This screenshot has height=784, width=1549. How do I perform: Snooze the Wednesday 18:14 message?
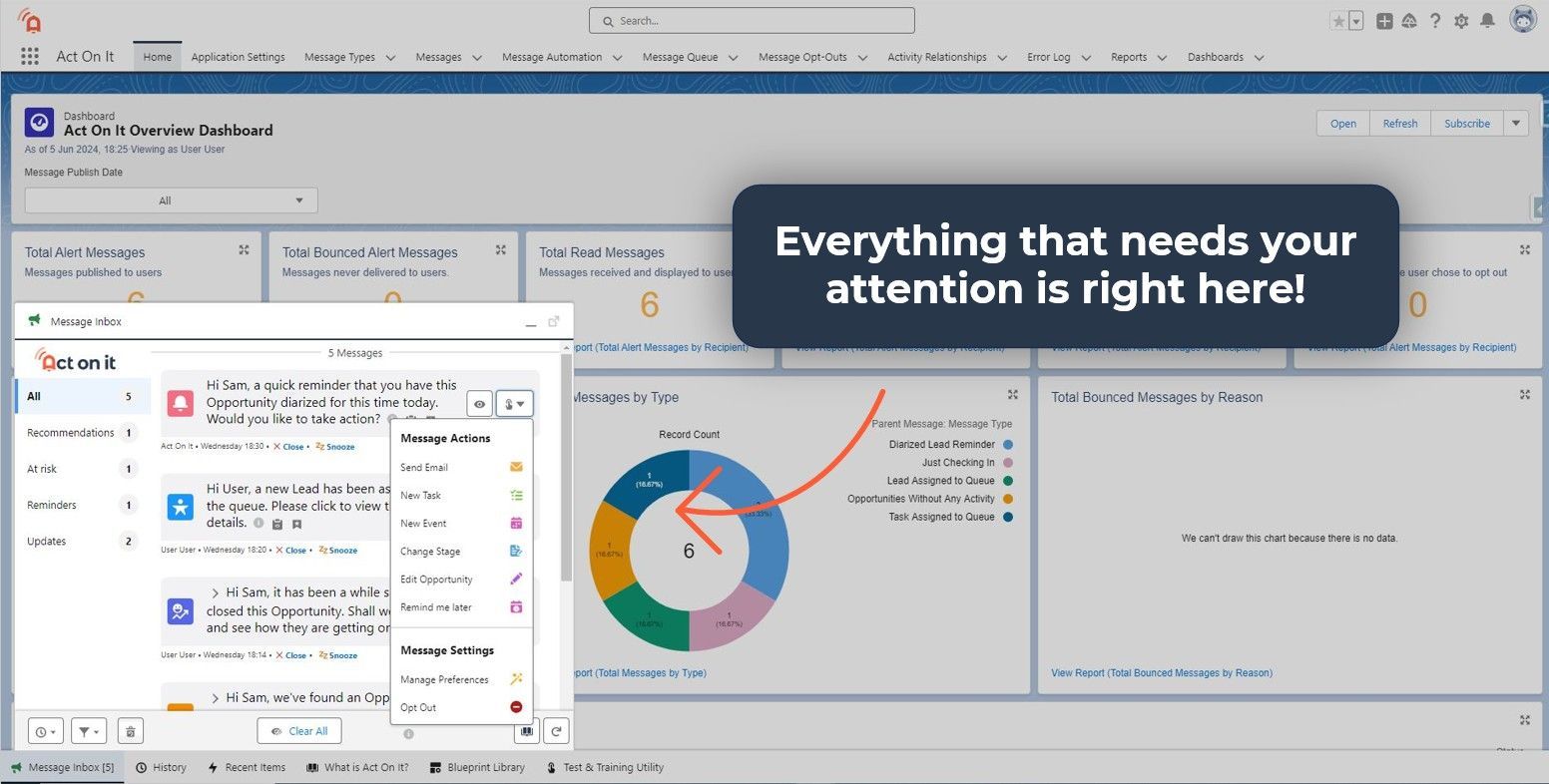(x=337, y=655)
